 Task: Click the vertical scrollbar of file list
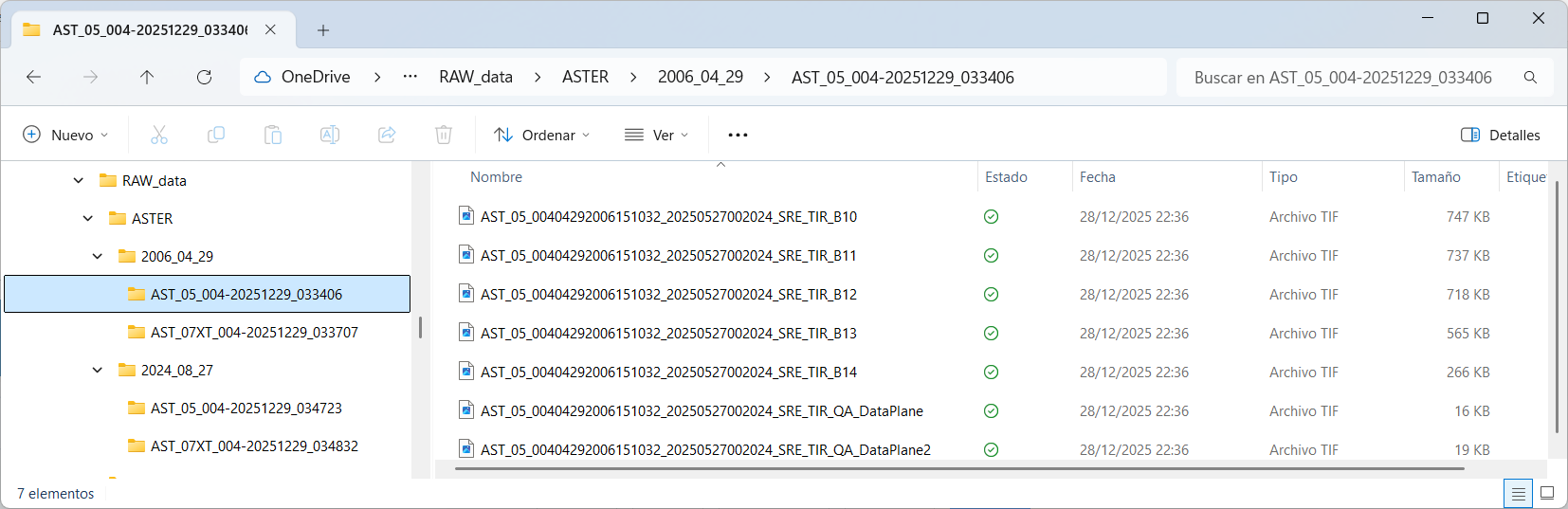[1557, 308]
